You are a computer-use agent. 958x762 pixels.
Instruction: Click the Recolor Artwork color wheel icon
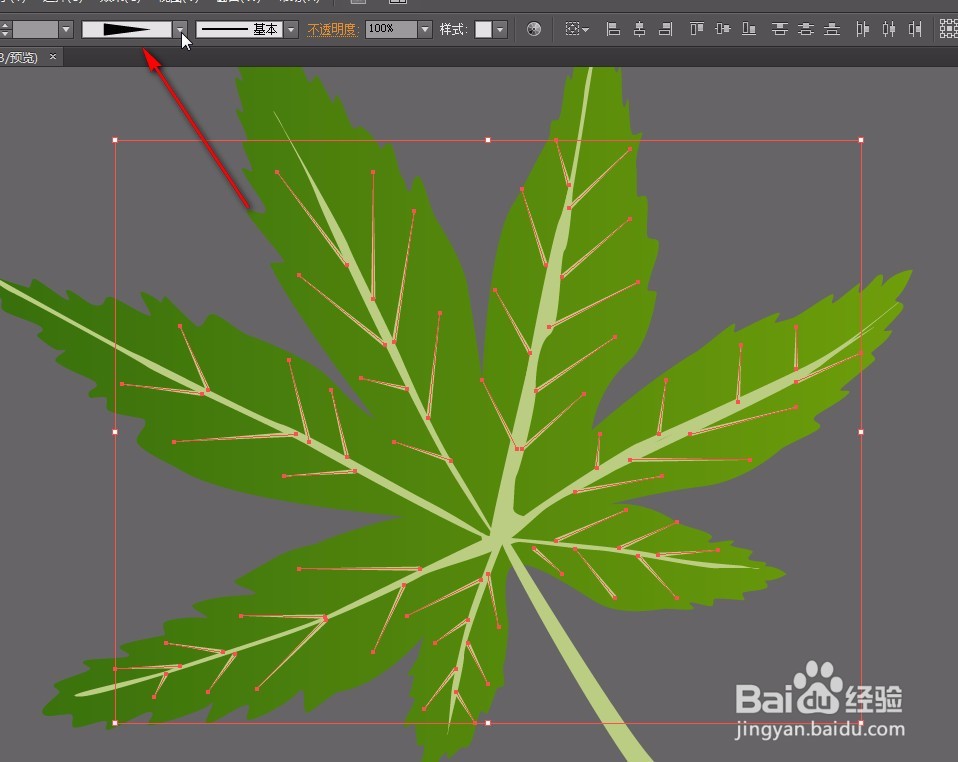533,30
